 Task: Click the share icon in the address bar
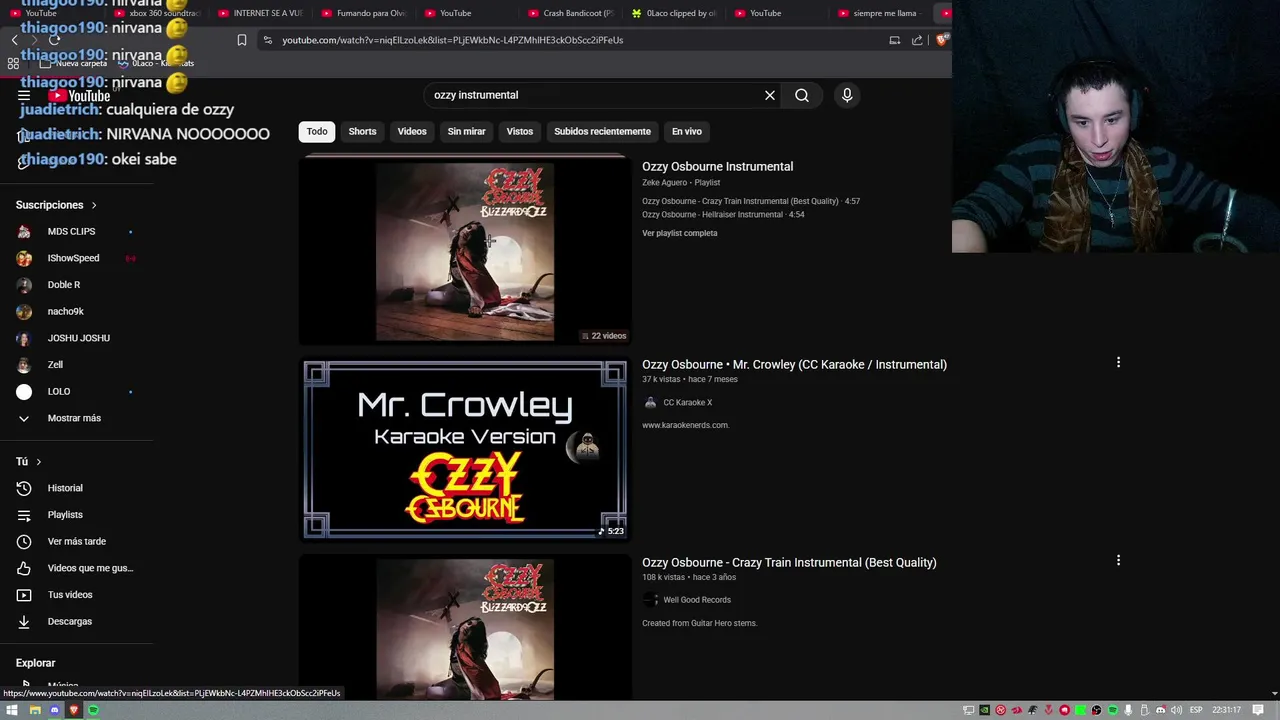pos(917,40)
